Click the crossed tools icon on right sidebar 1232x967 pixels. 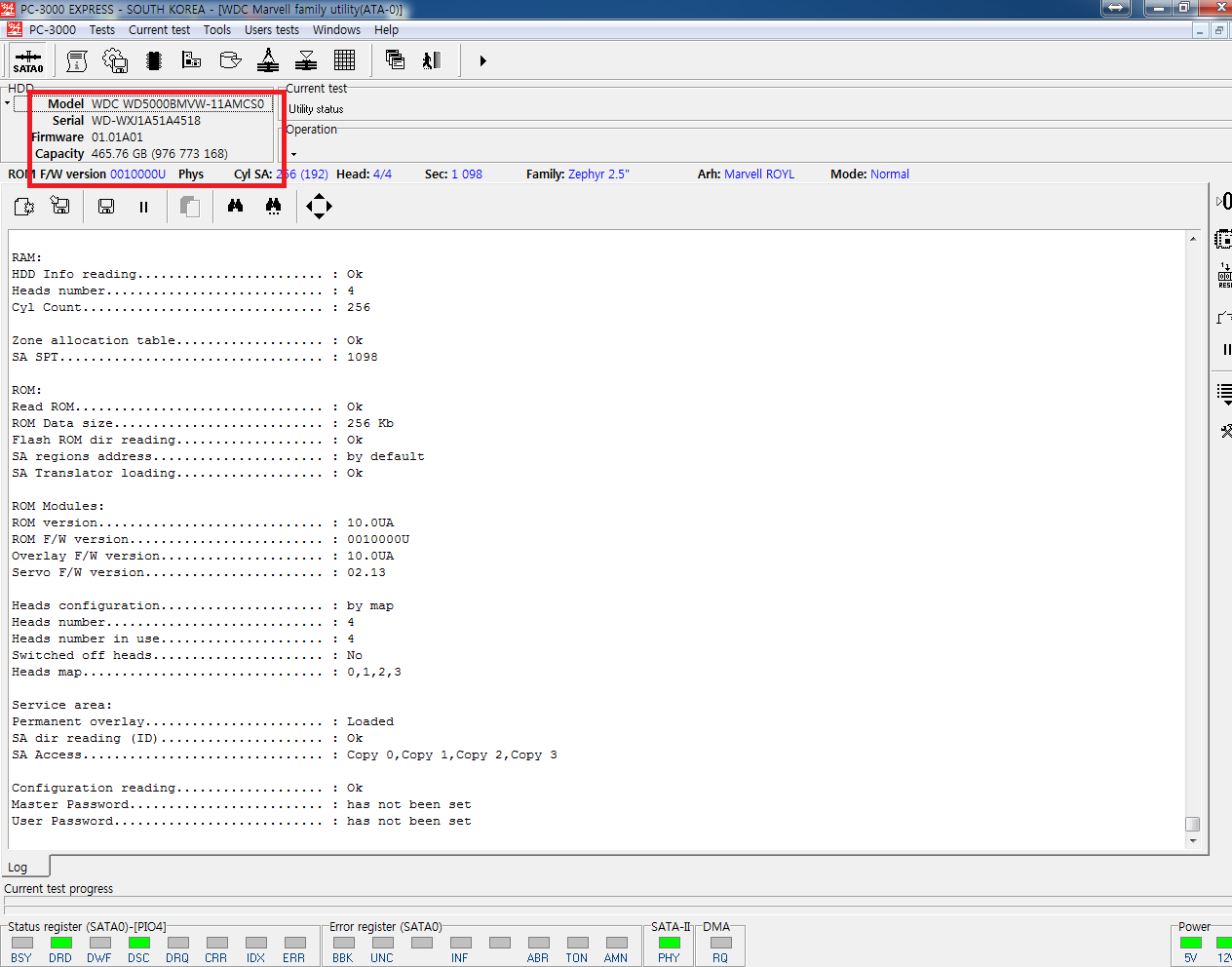(x=1225, y=430)
